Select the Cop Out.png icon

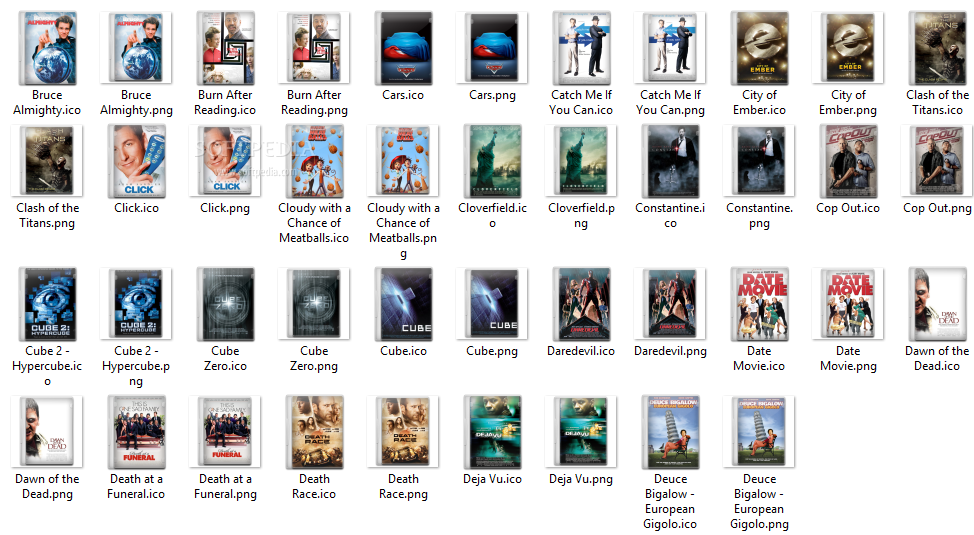click(937, 161)
